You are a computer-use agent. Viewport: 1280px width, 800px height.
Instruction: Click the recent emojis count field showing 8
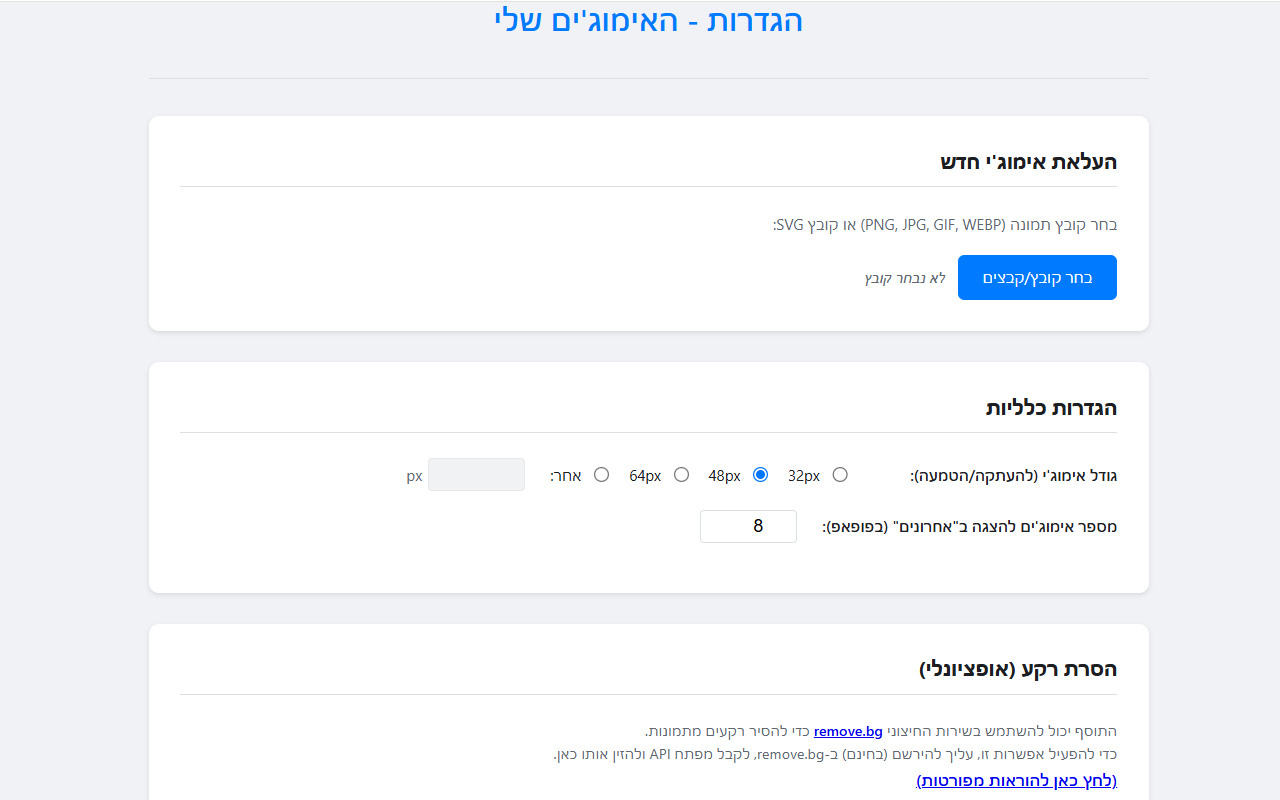click(748, 526)
